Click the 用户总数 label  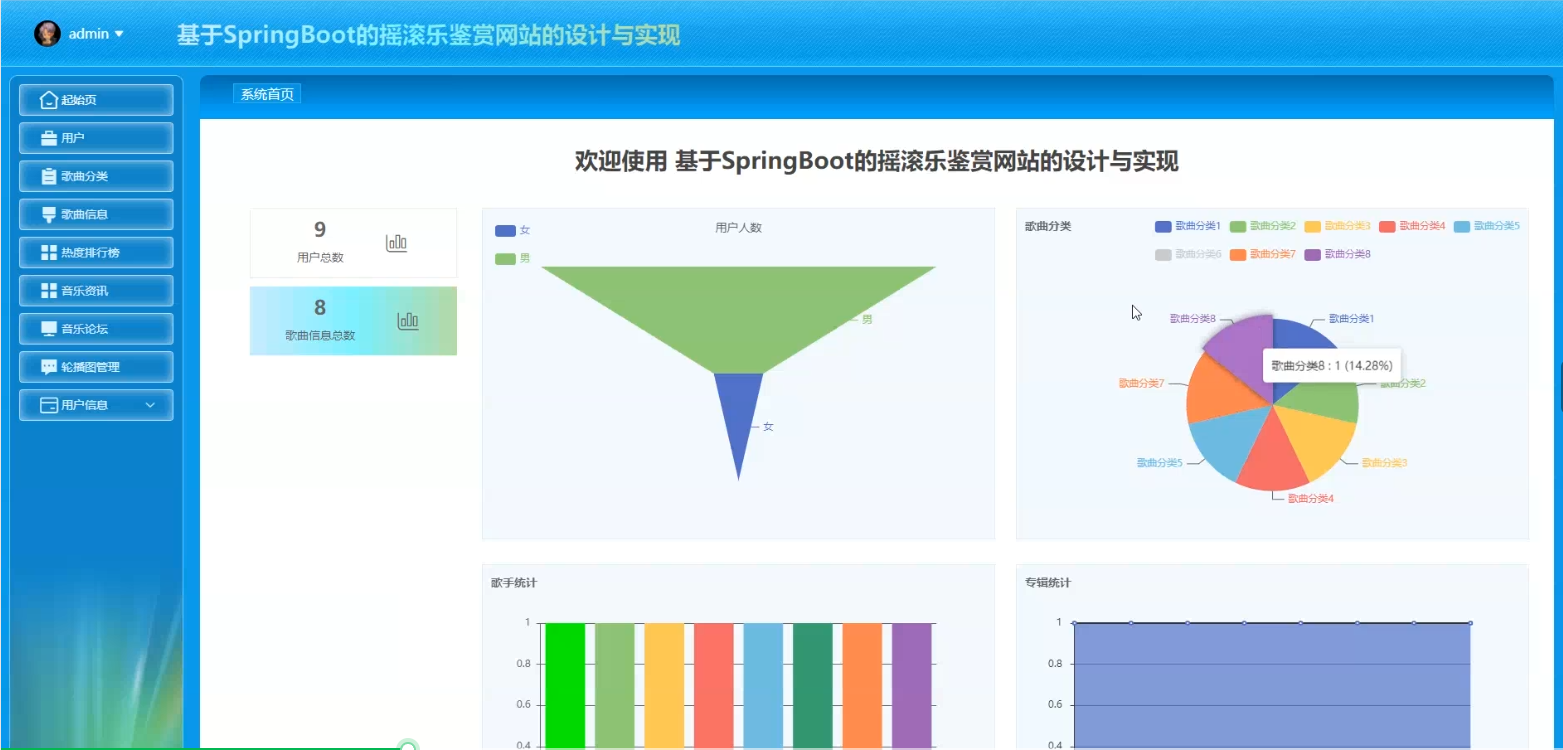coord(320,257)
